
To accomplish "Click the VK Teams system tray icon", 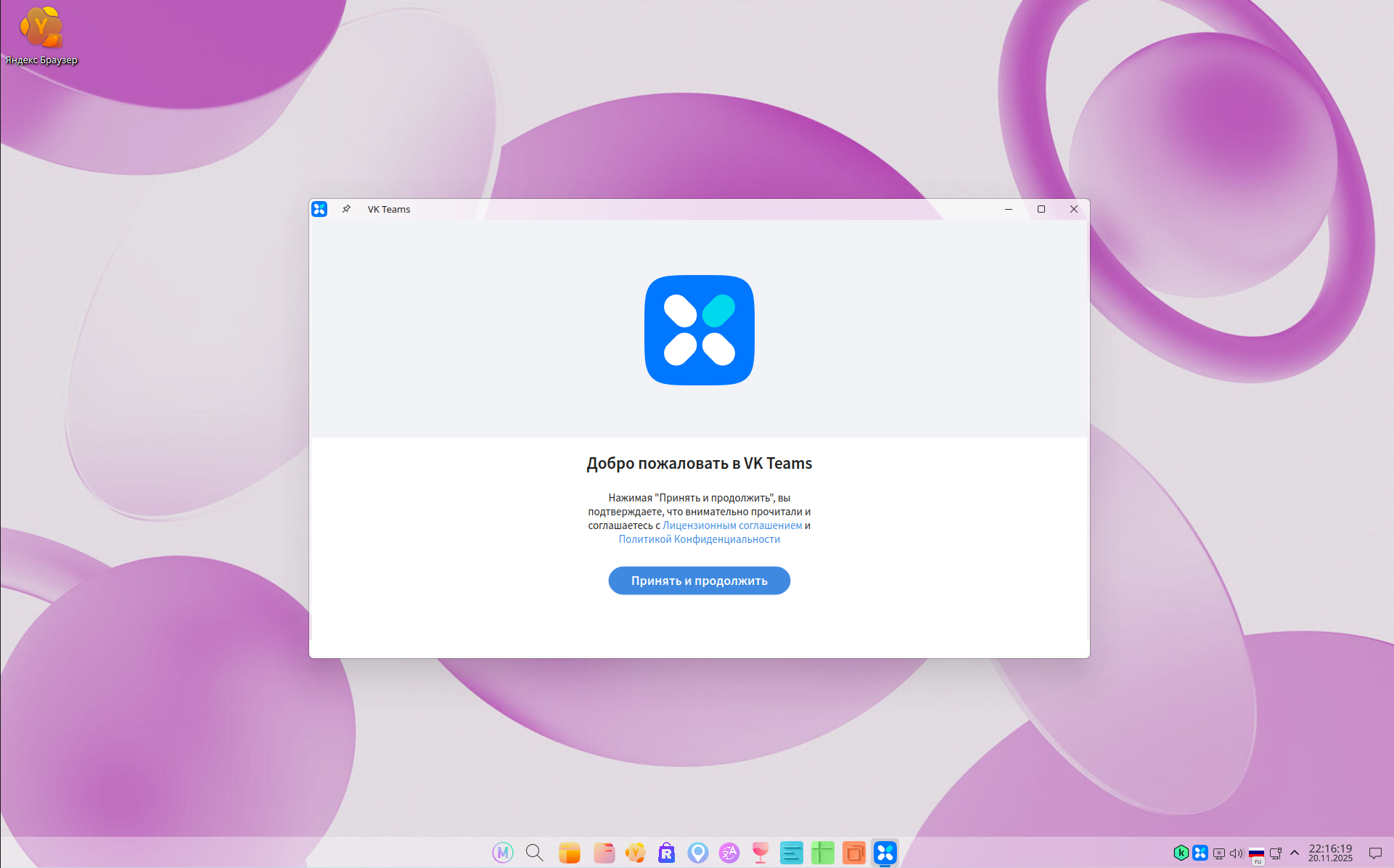I will pyautogui.click(x=1200, y=853).
